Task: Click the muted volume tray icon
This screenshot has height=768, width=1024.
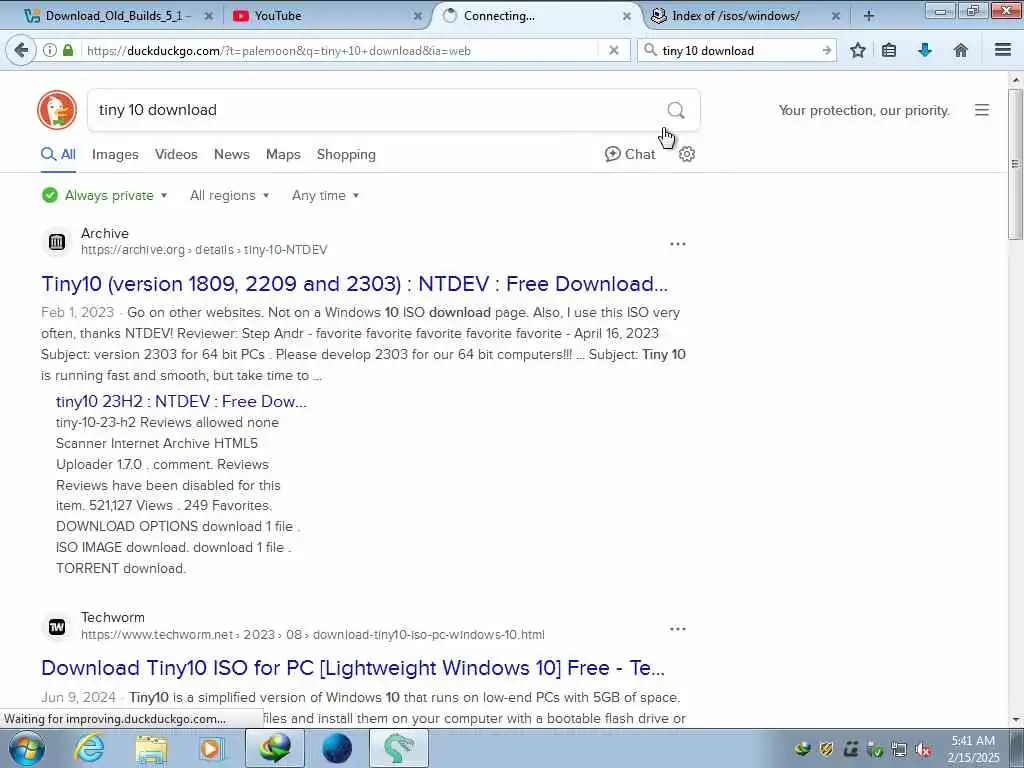Action: point(923,750)
